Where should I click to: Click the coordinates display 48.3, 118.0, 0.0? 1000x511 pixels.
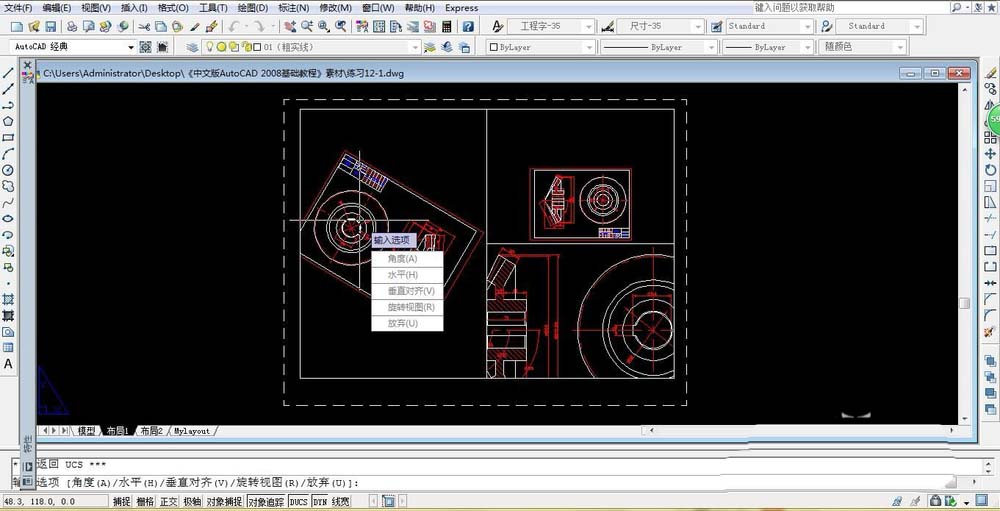[54, 501]
